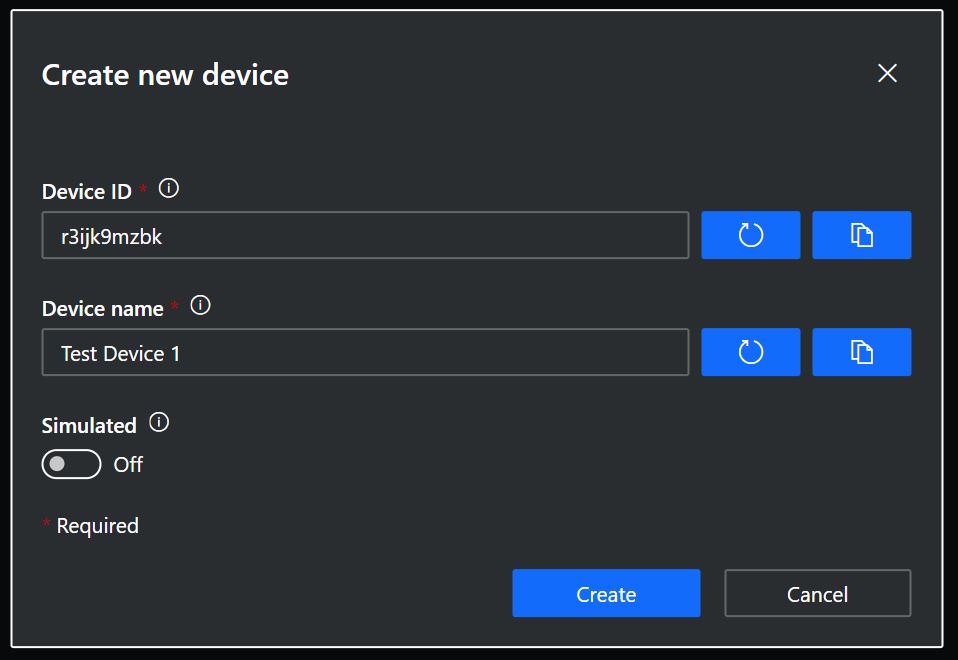This screenshot has height=660, width=958.
Task: Enable the Simulated toggle switch
Action: [71, 464]
